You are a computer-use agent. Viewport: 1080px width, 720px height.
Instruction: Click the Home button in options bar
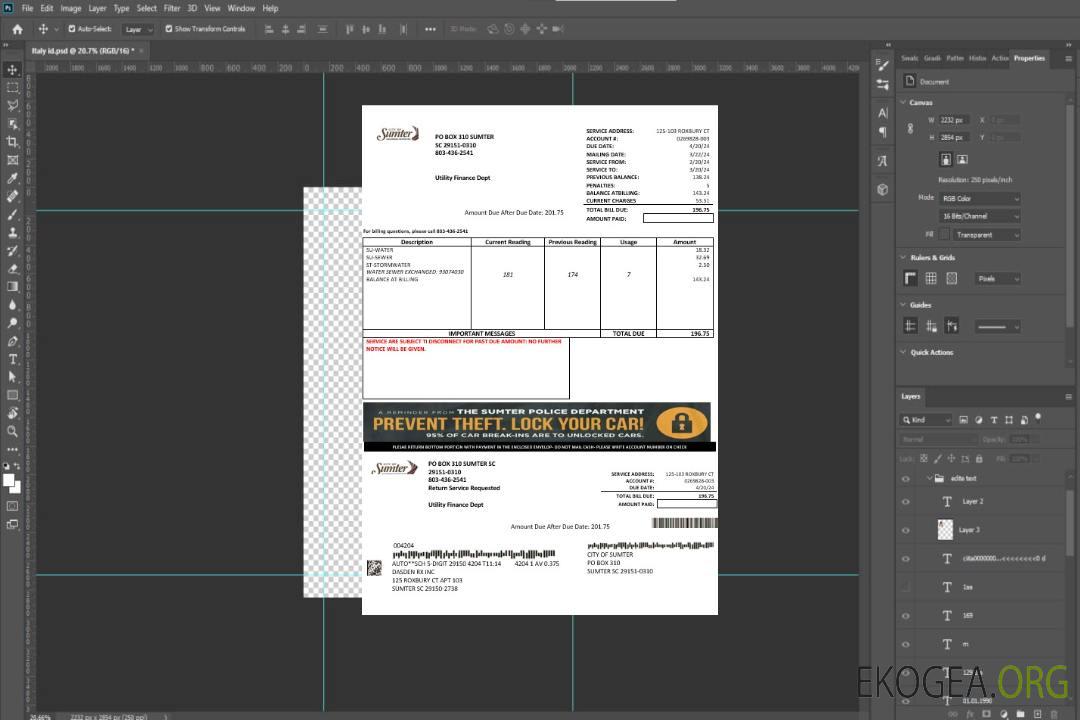click(x=17, y=29)
